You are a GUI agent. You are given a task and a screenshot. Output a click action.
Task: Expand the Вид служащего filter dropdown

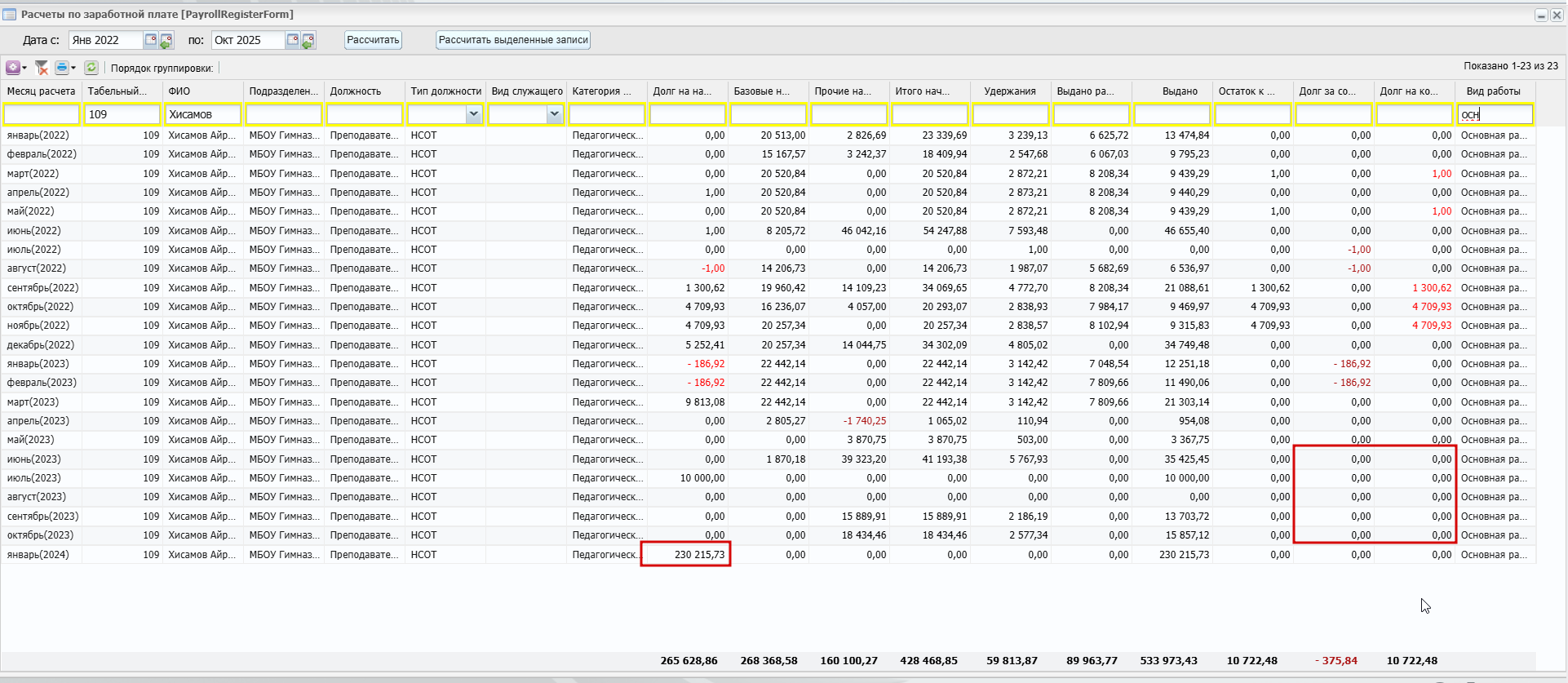pos(554,114)
